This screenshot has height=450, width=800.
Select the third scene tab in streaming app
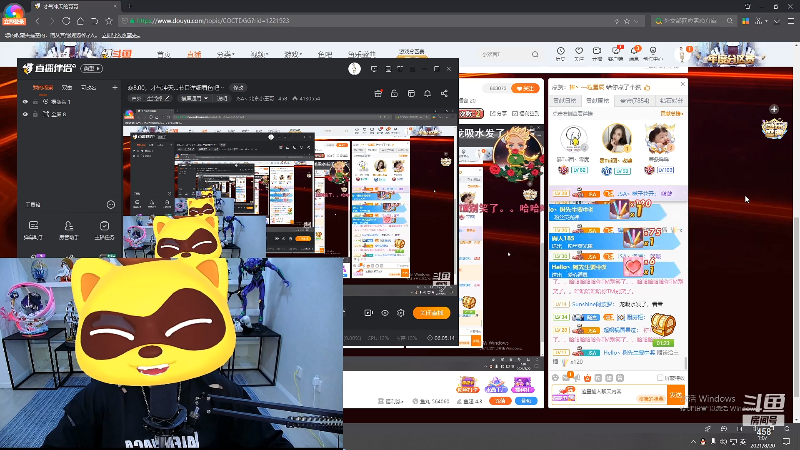tap(88, 88)
